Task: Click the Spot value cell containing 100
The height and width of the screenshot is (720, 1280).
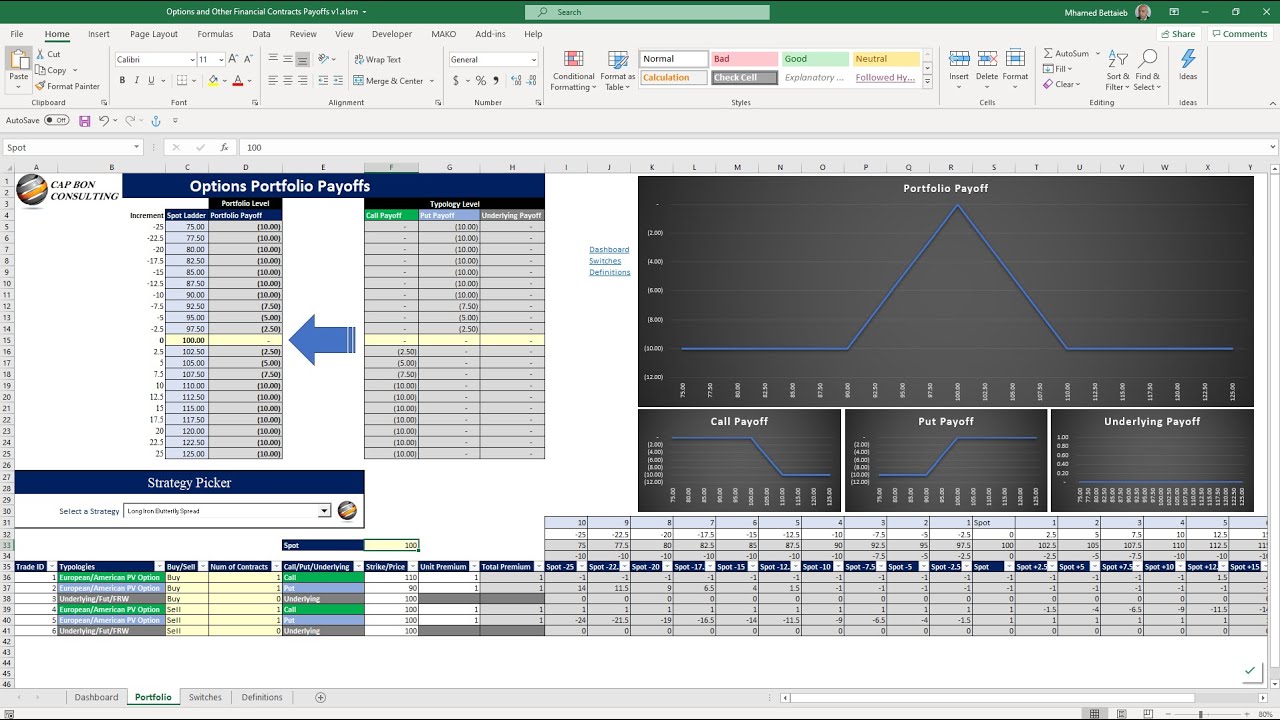Action: click(391, 545)
